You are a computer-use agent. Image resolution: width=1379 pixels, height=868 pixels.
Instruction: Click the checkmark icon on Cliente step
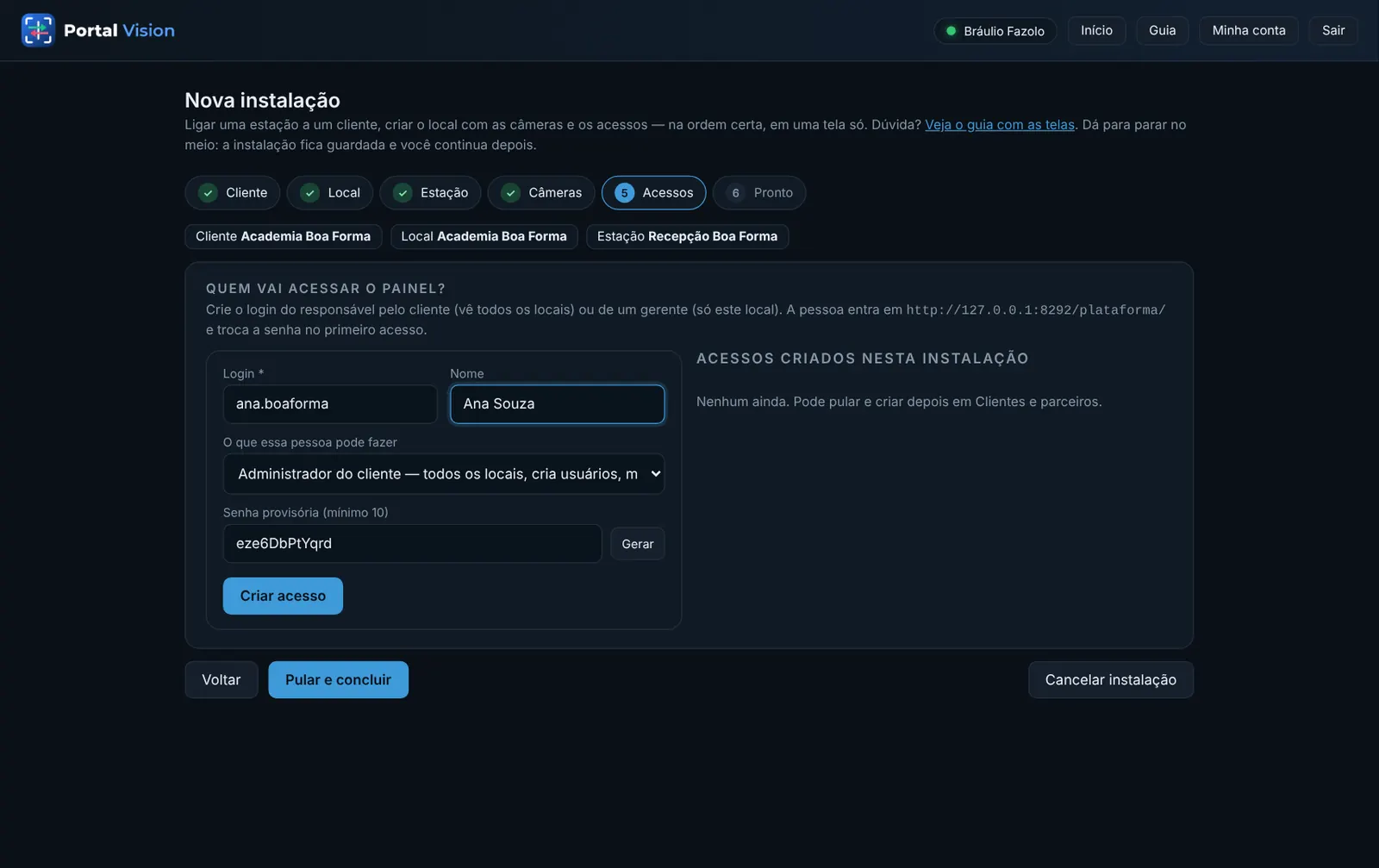(208, 193)
